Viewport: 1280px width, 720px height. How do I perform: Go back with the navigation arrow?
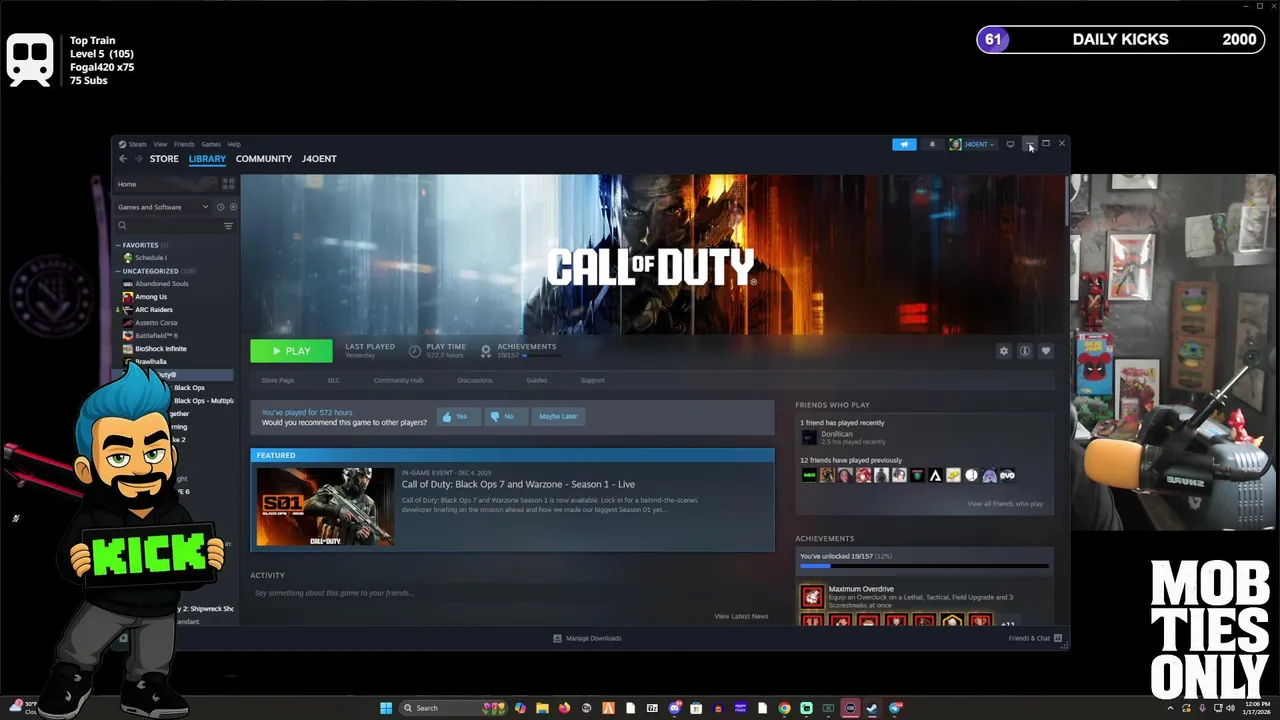coord(123,159)
